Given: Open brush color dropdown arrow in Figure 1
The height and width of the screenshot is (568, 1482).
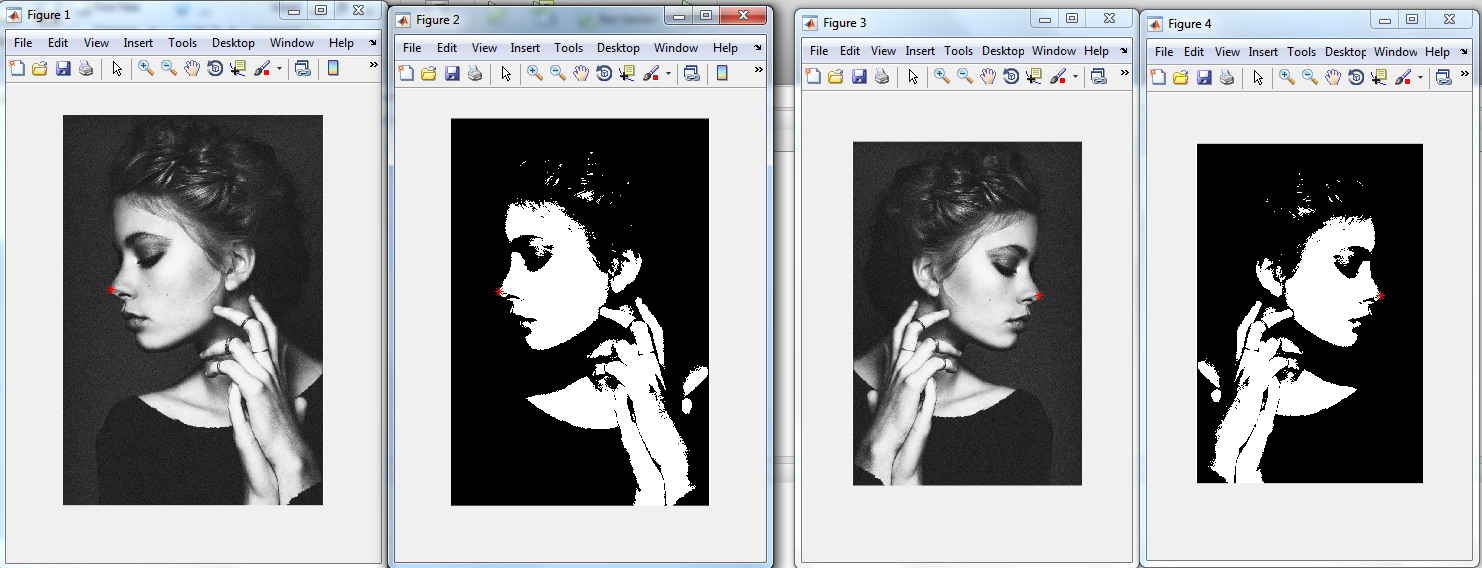Looking at the screenshot, I should pos(279,69).
